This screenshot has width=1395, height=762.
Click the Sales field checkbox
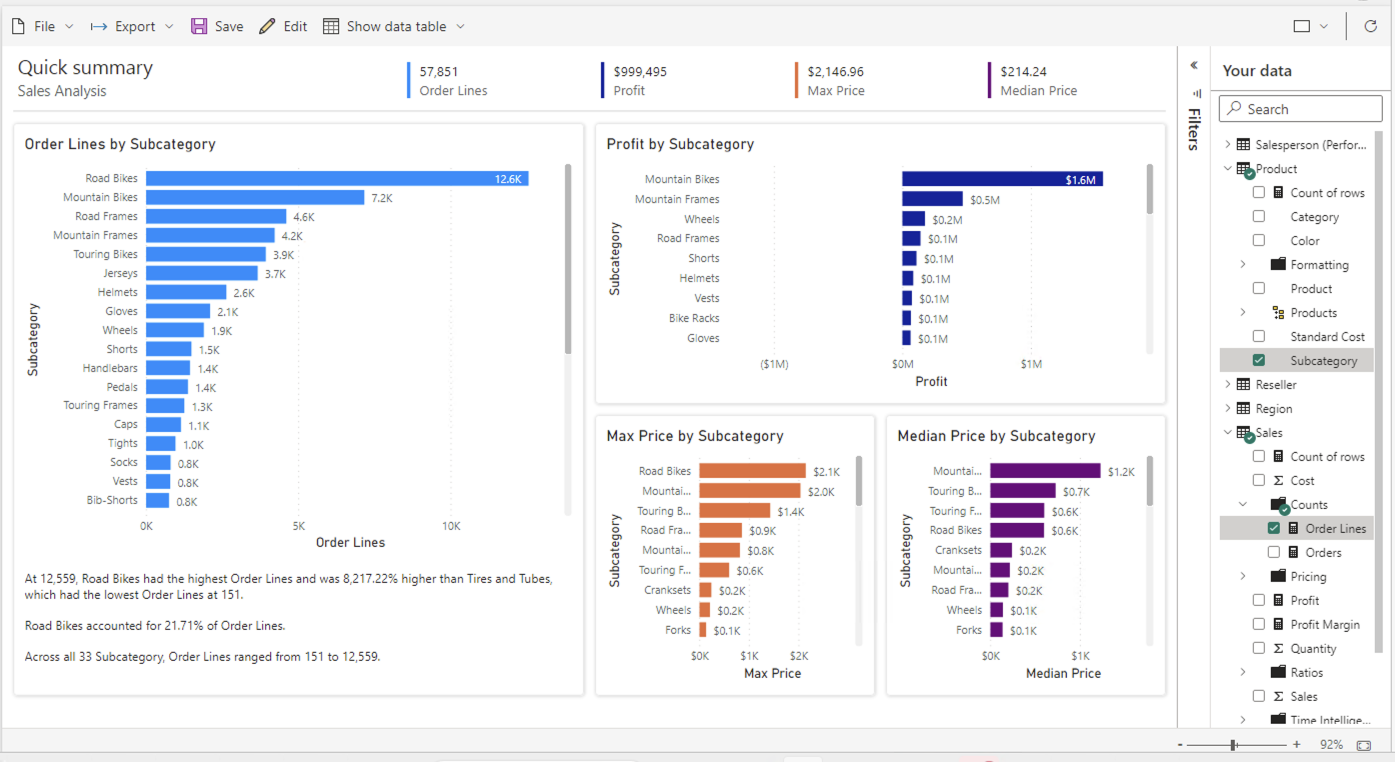(x=1259, y=696)
